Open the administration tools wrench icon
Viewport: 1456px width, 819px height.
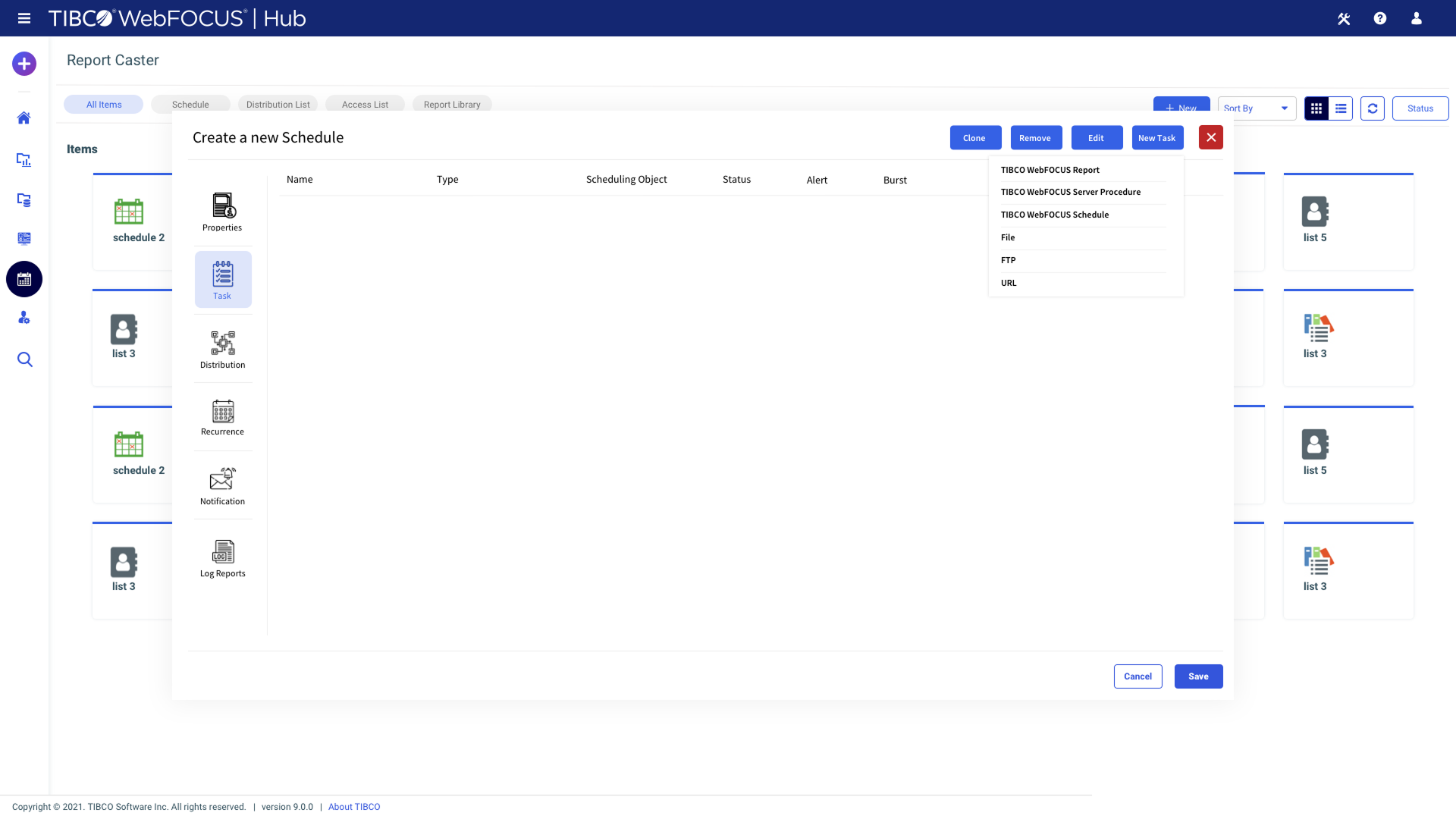point(1344,18)
